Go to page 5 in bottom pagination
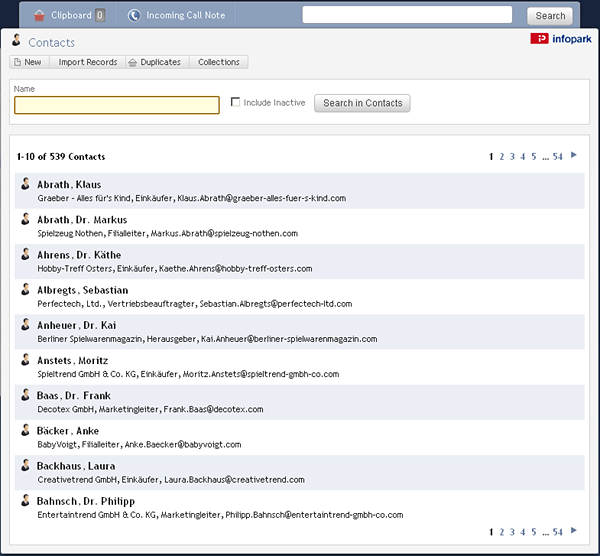The height and width of the screenshot is (556, 600). (x=533, y=532)
